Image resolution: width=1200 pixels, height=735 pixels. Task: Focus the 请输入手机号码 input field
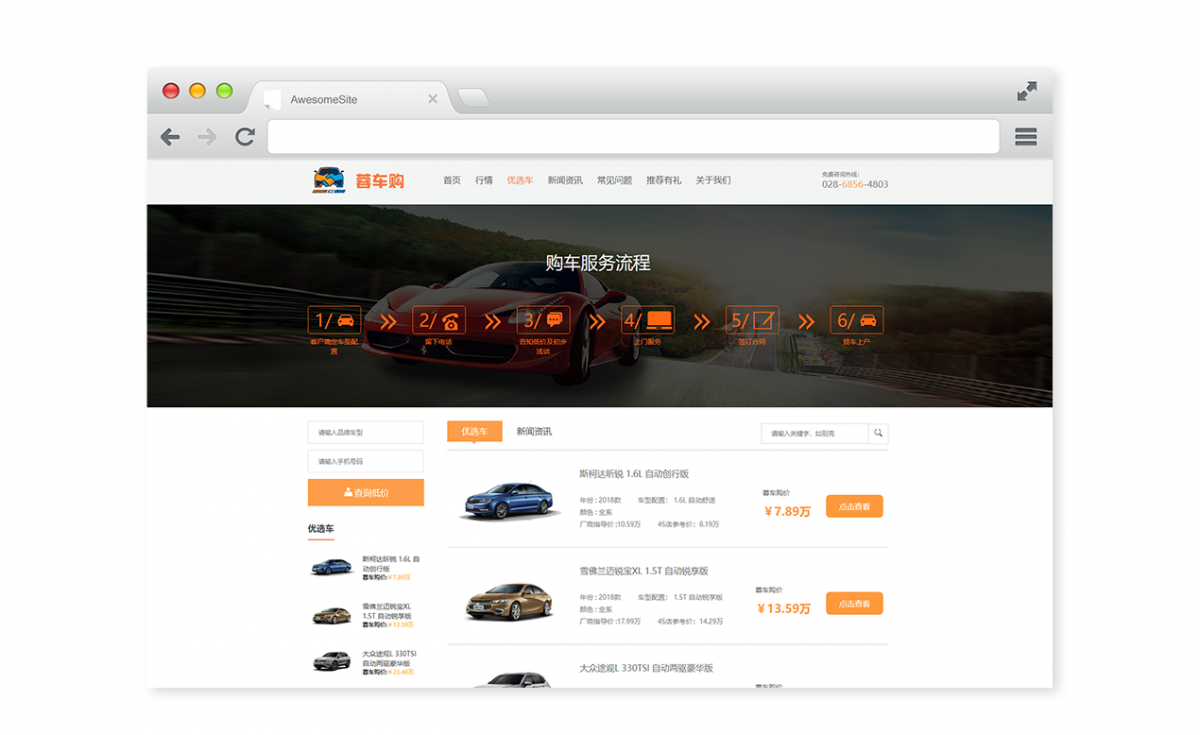tap(365, 461)
